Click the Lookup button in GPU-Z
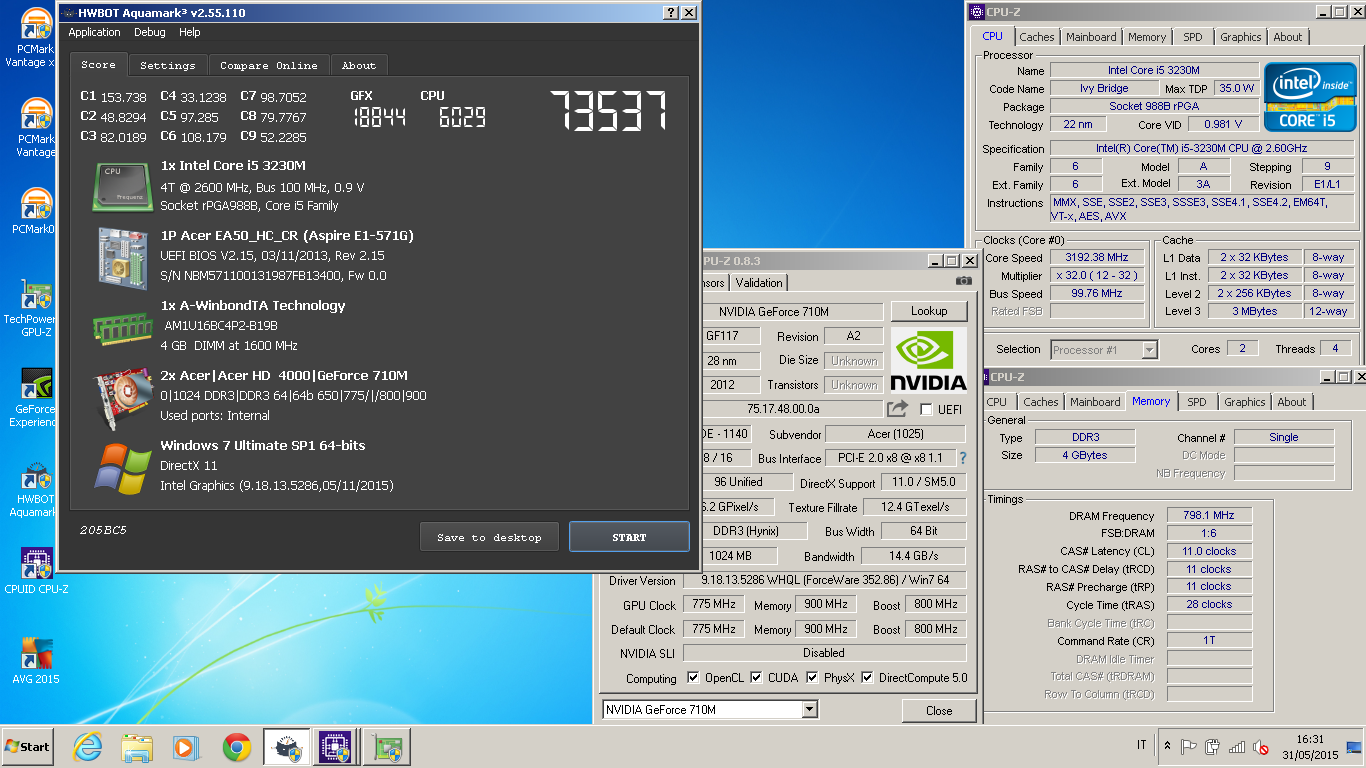This screenshot has height=768, width=1366. click(929, 311)
